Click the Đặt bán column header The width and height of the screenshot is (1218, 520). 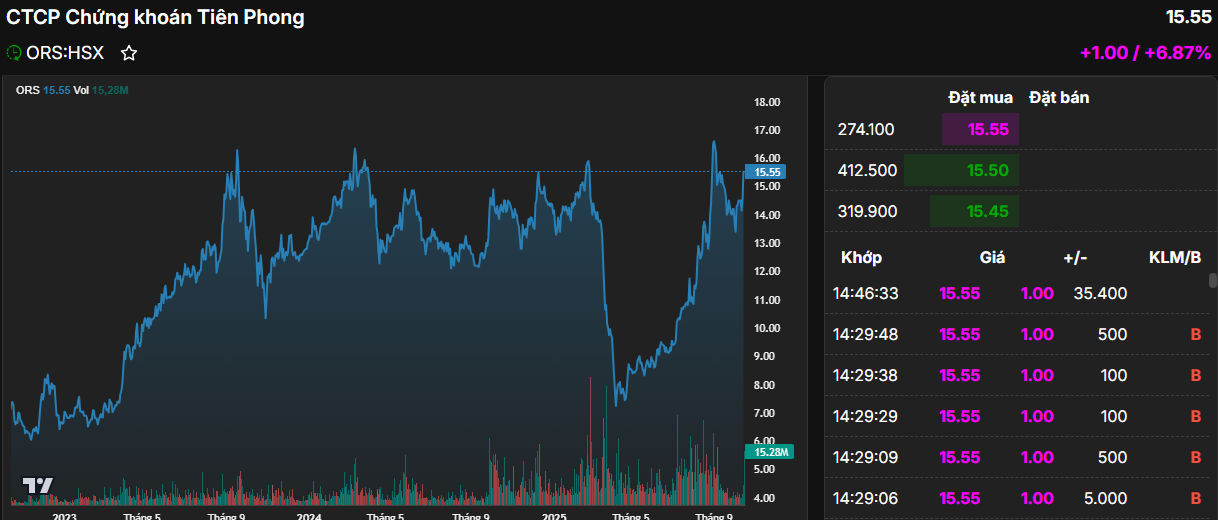pos(1059,97)
